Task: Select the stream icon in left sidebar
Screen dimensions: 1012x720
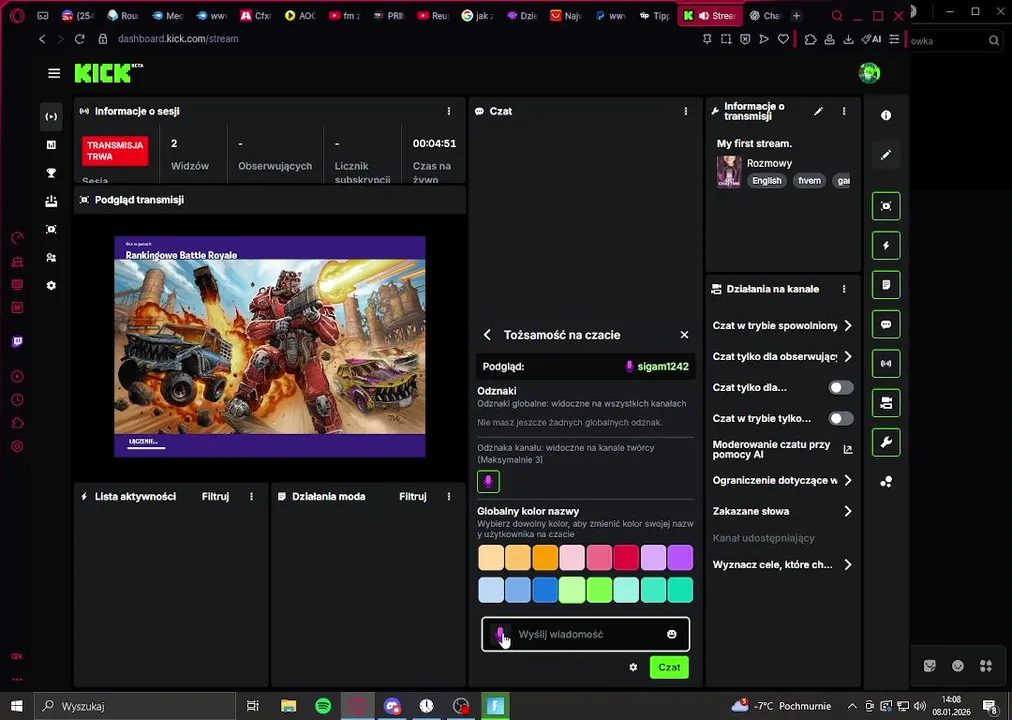Action: [x=51, y=117]
